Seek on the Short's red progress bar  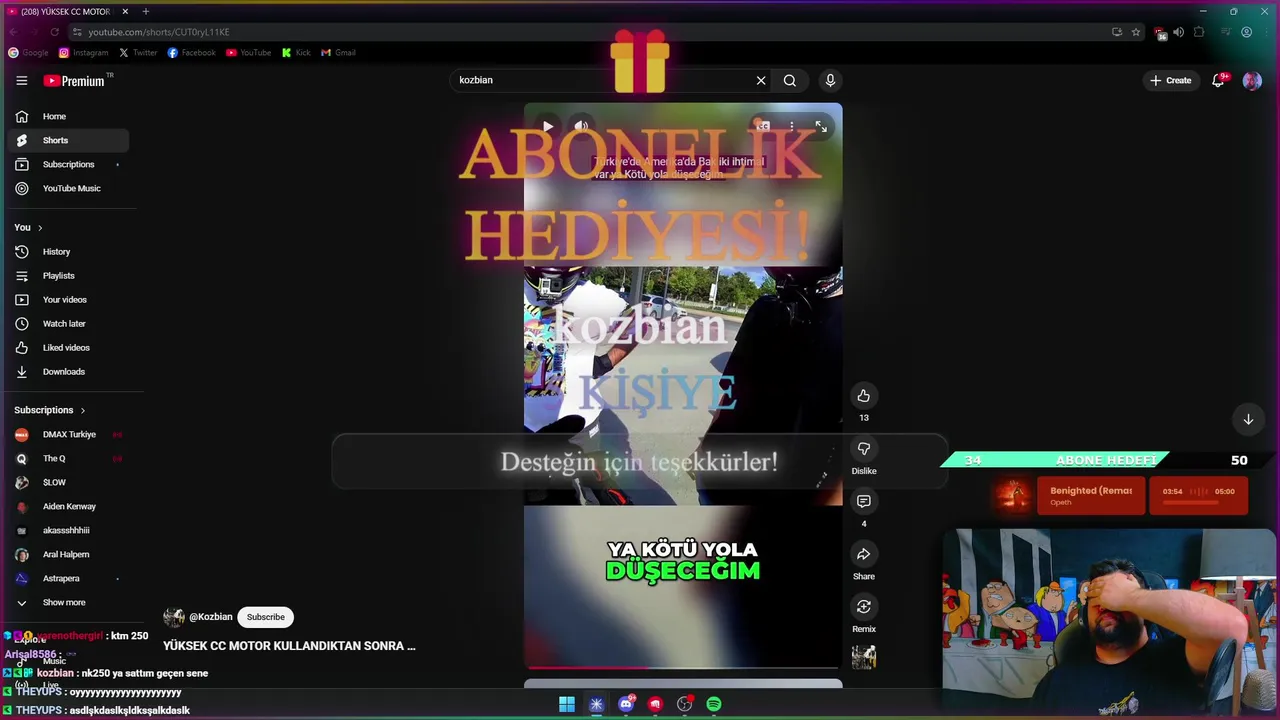[683, 667]
